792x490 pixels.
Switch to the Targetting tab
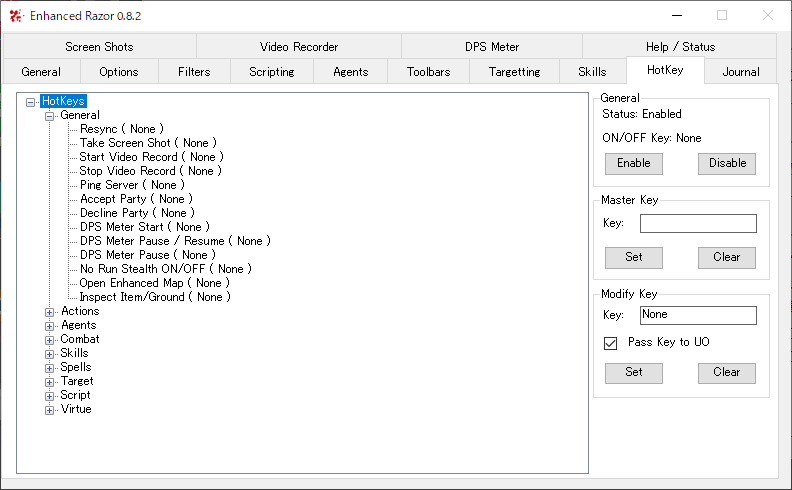pos(514,72)
